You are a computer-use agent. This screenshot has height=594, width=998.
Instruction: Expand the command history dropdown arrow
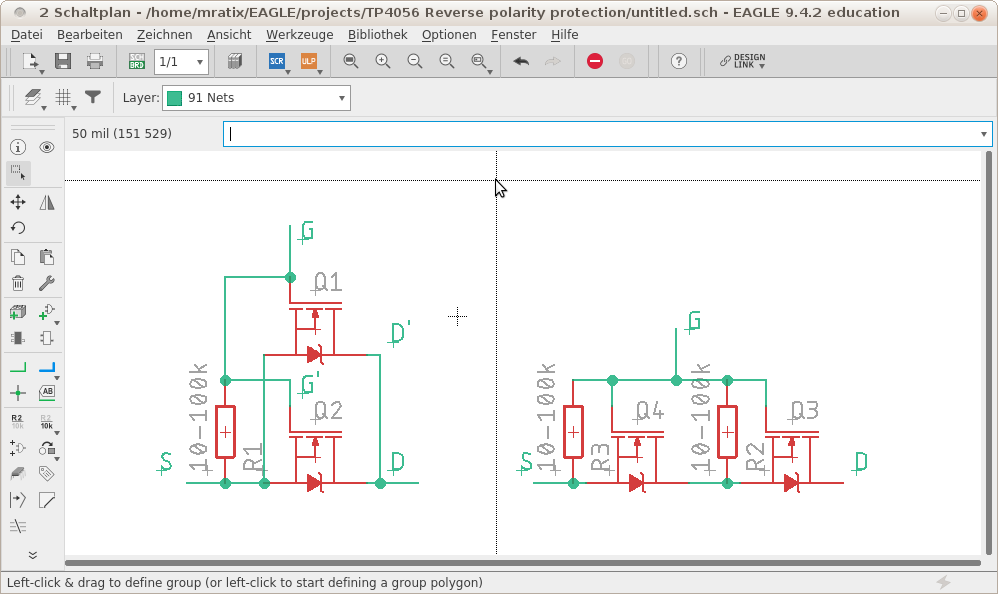click(x=983, y=134)
